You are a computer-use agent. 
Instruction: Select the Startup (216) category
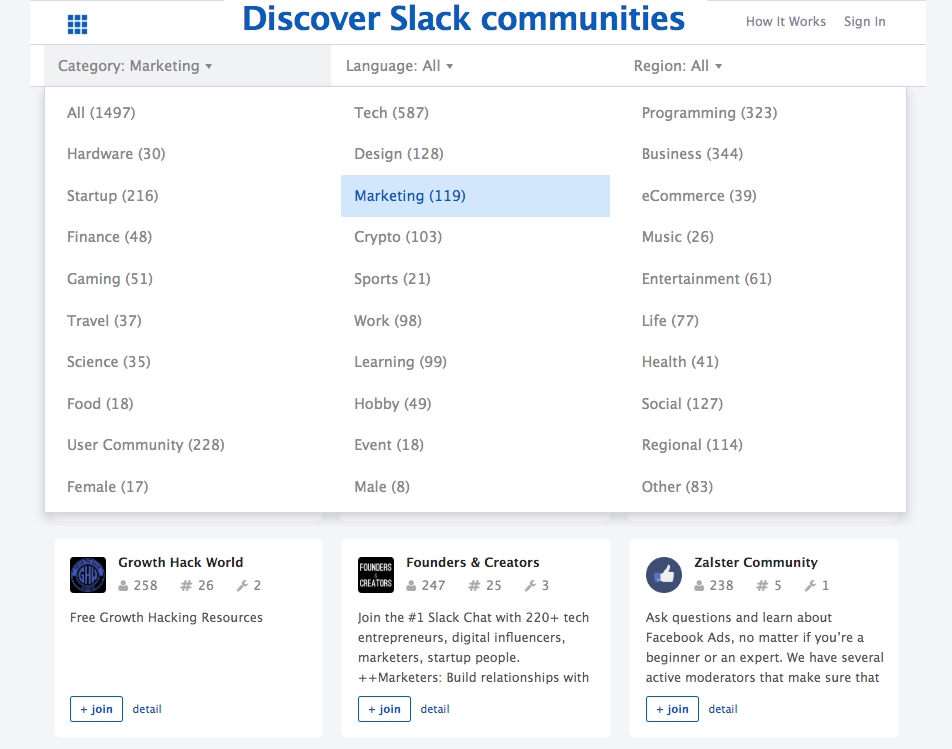coord(112,196)
